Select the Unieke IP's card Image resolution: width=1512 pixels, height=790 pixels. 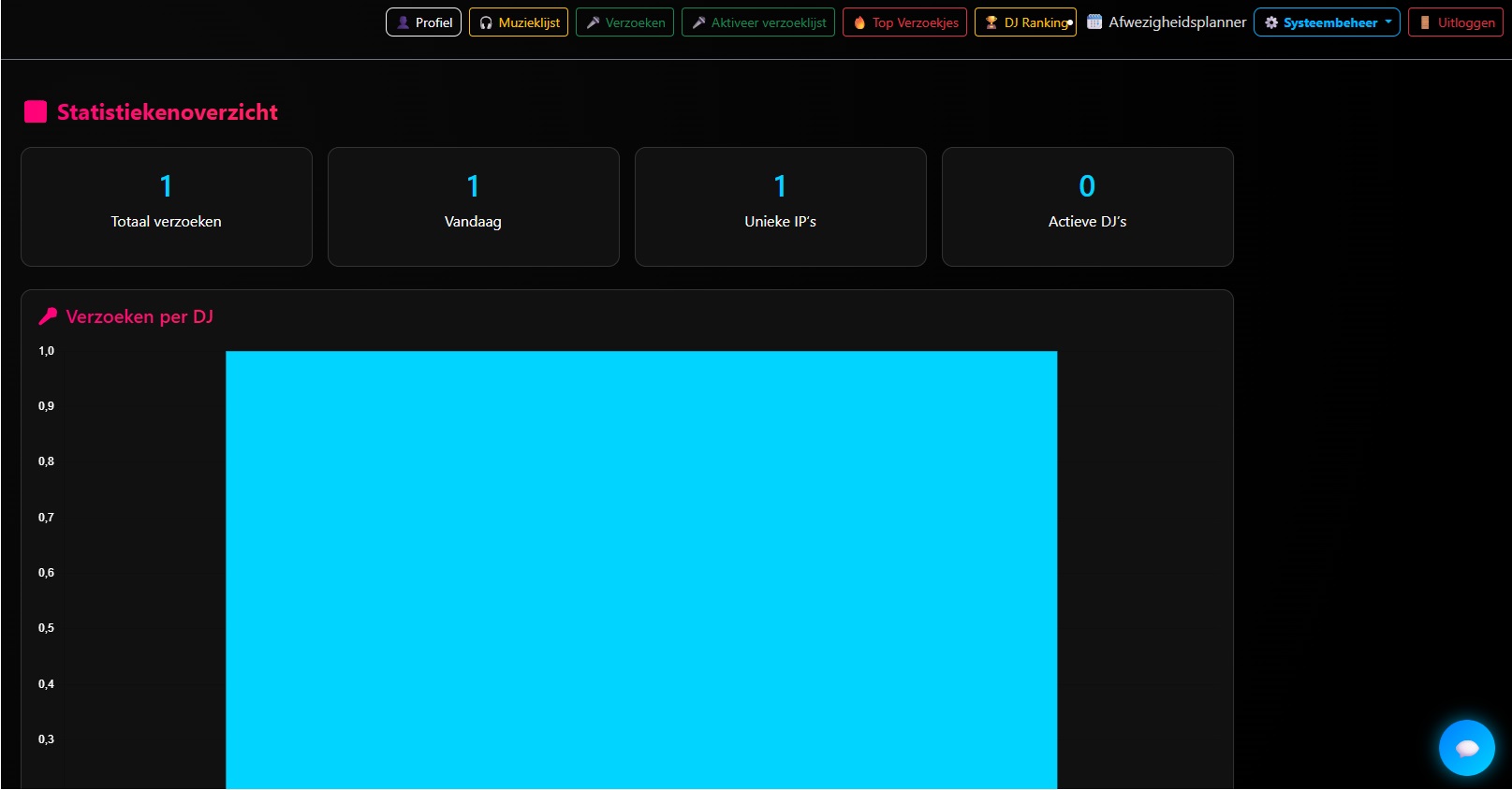(x=781, y=207)
